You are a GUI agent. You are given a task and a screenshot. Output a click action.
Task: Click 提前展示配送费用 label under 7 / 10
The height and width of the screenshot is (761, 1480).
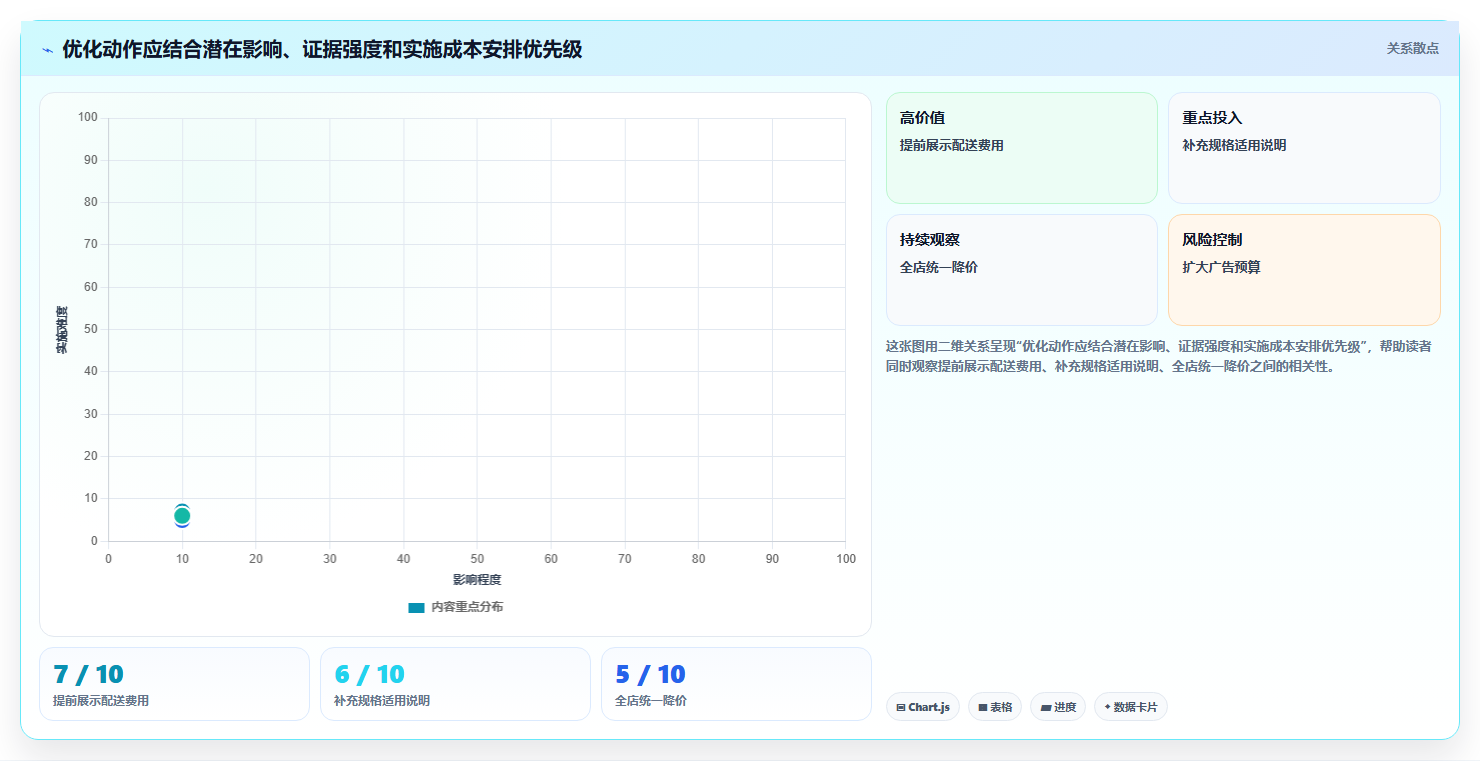101,701
